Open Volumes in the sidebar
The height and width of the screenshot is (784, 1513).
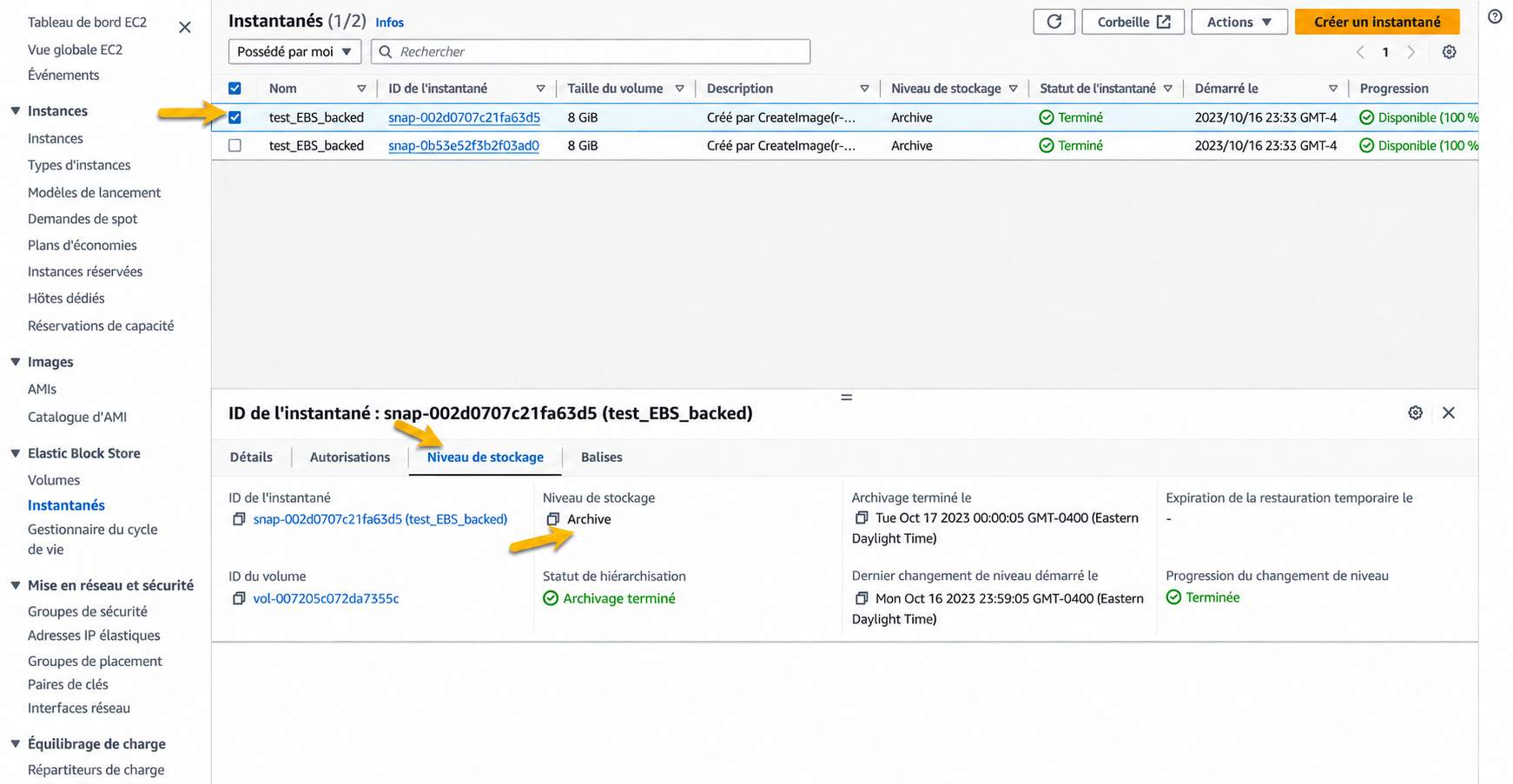[54, 480]
